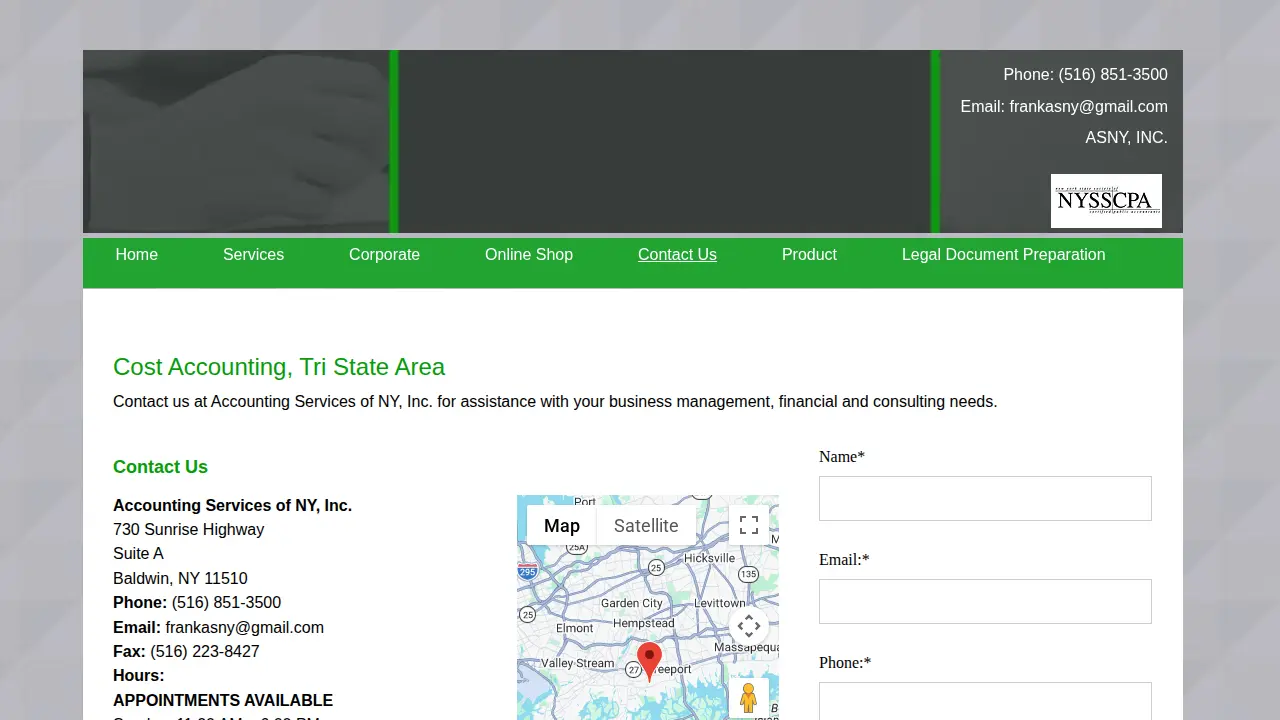
Task: Click the ASNY, INC. header text
Action: tap(1126, 138)
